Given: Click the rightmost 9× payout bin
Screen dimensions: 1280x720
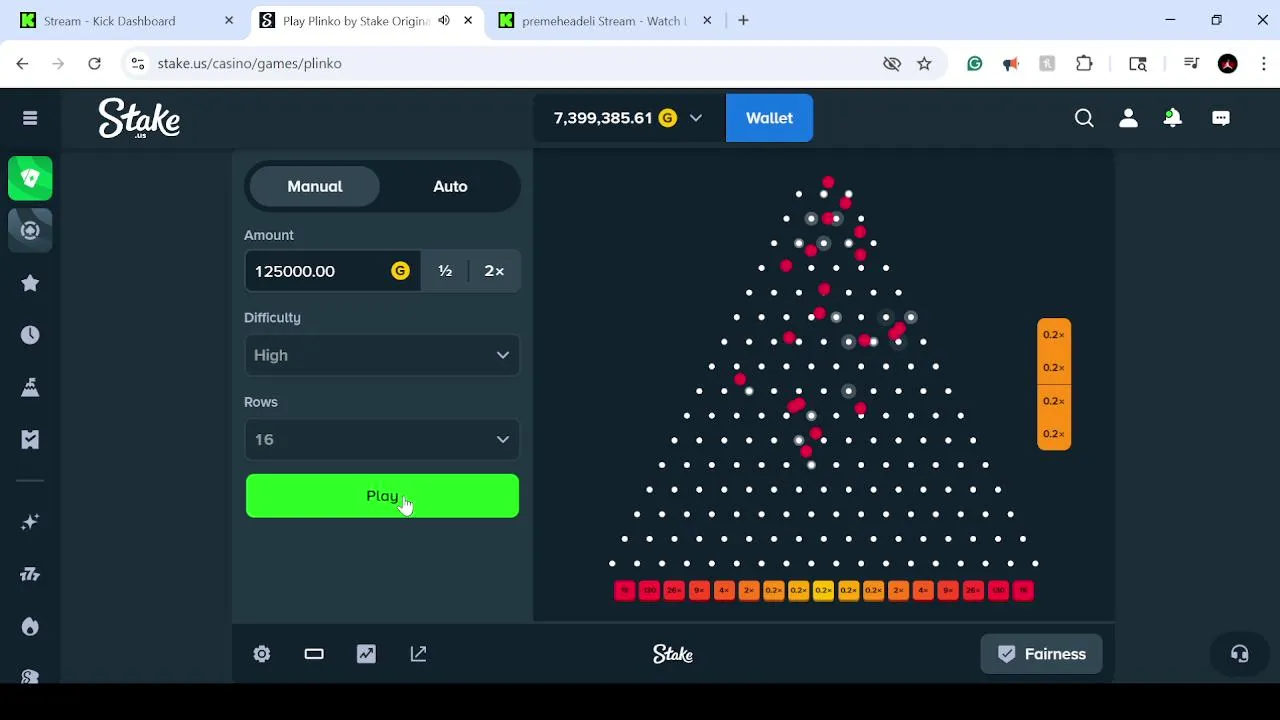Looking at the screenshot, I should [x=948, y=591].
